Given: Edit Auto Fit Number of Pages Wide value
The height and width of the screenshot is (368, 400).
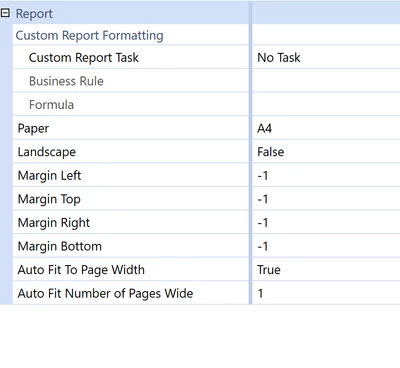Looking at the screenshot, I should [x=326, y=293].
